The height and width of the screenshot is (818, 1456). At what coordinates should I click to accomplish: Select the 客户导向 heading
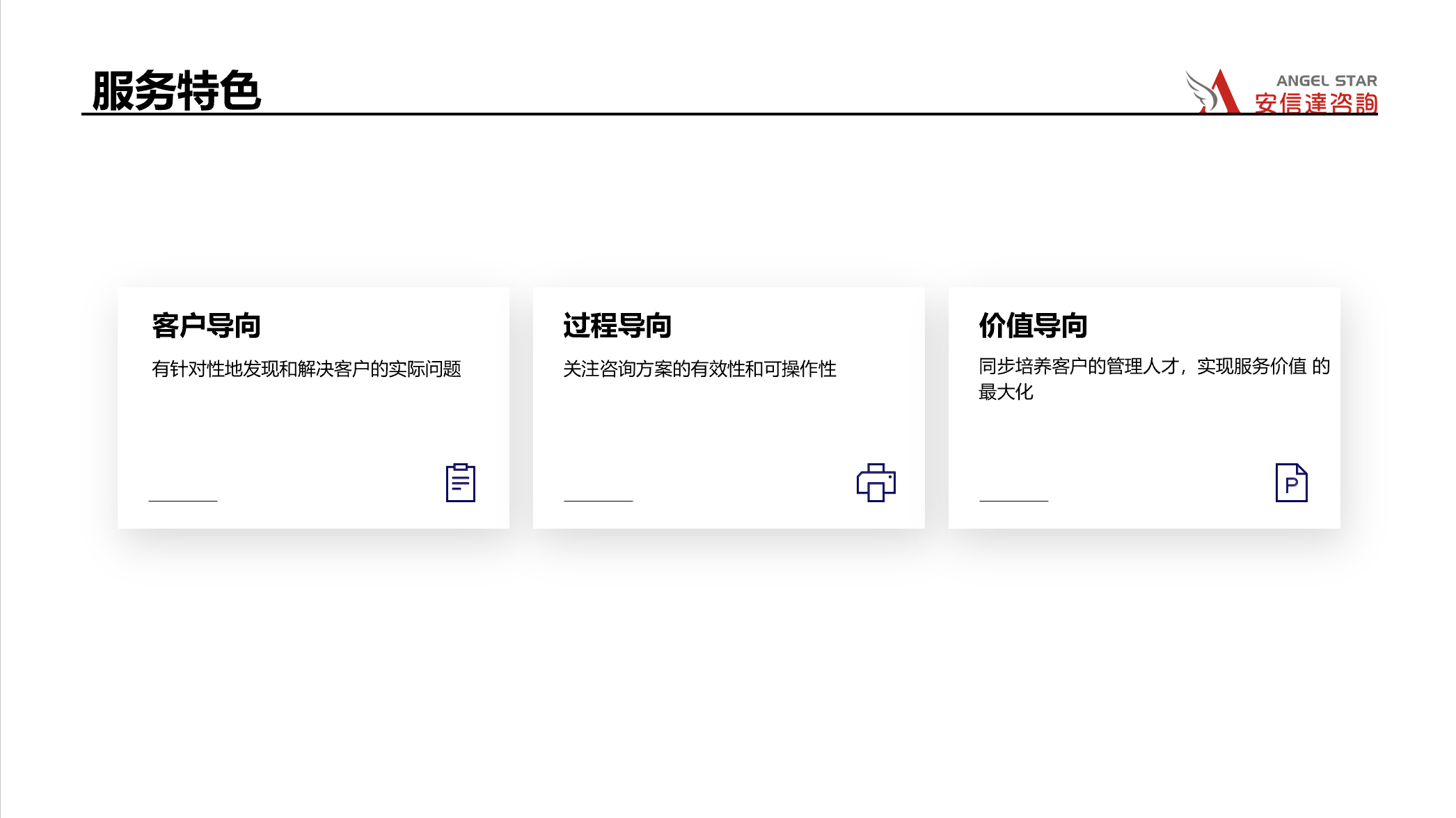(x=206, y=326)
